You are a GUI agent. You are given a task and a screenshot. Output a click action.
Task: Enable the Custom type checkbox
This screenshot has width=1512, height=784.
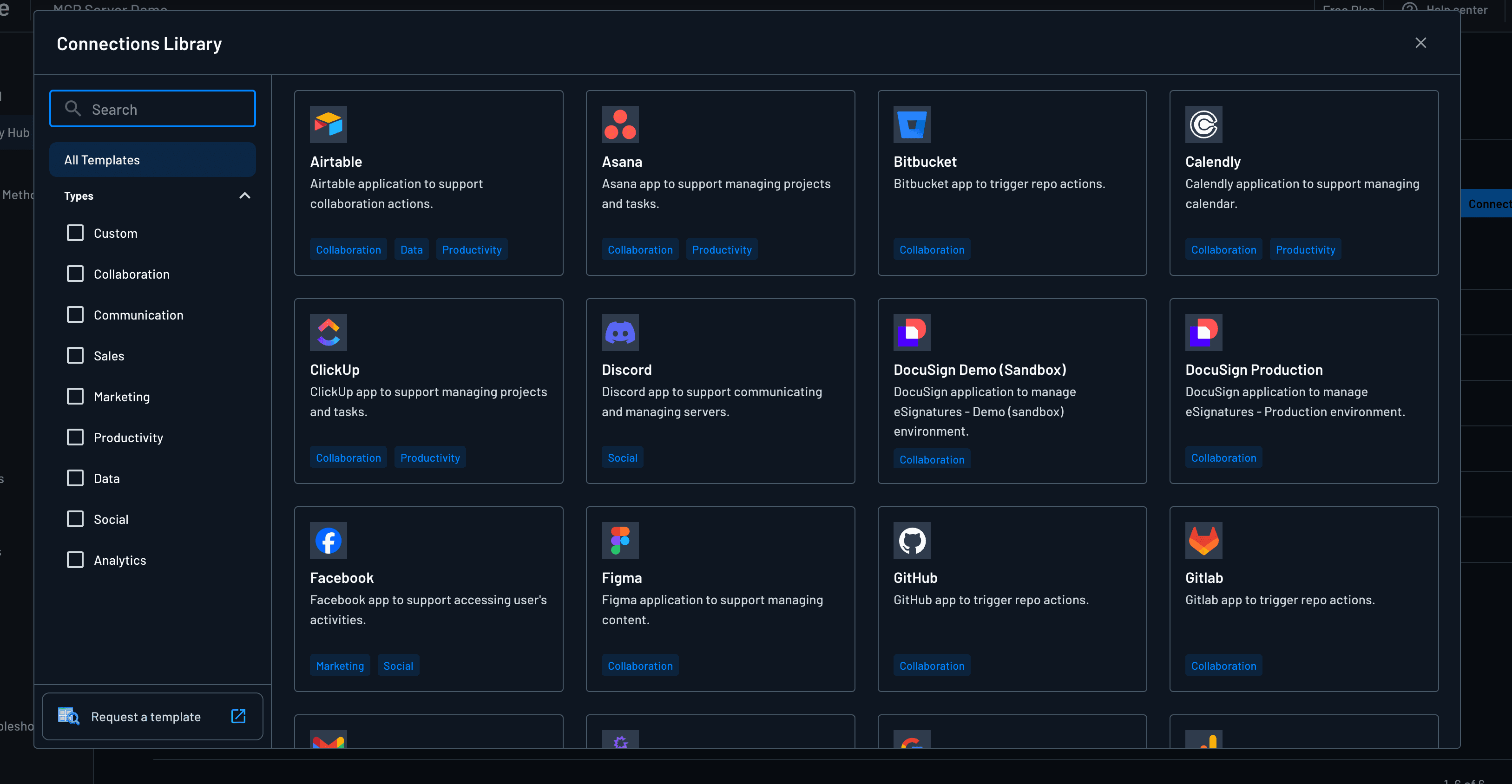pos(75,233)
